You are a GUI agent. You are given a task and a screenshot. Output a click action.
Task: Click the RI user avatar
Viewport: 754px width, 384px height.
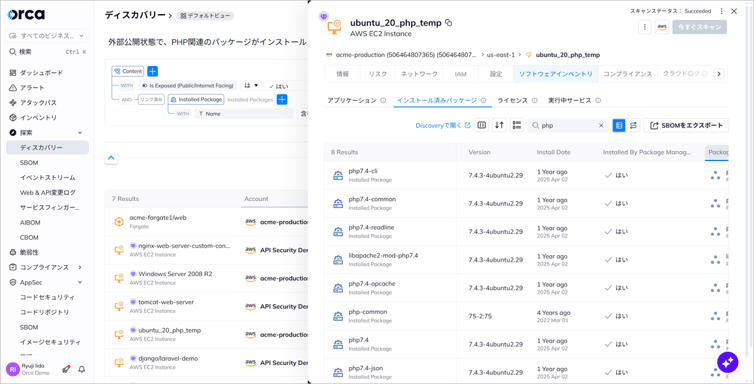[13, 369]
